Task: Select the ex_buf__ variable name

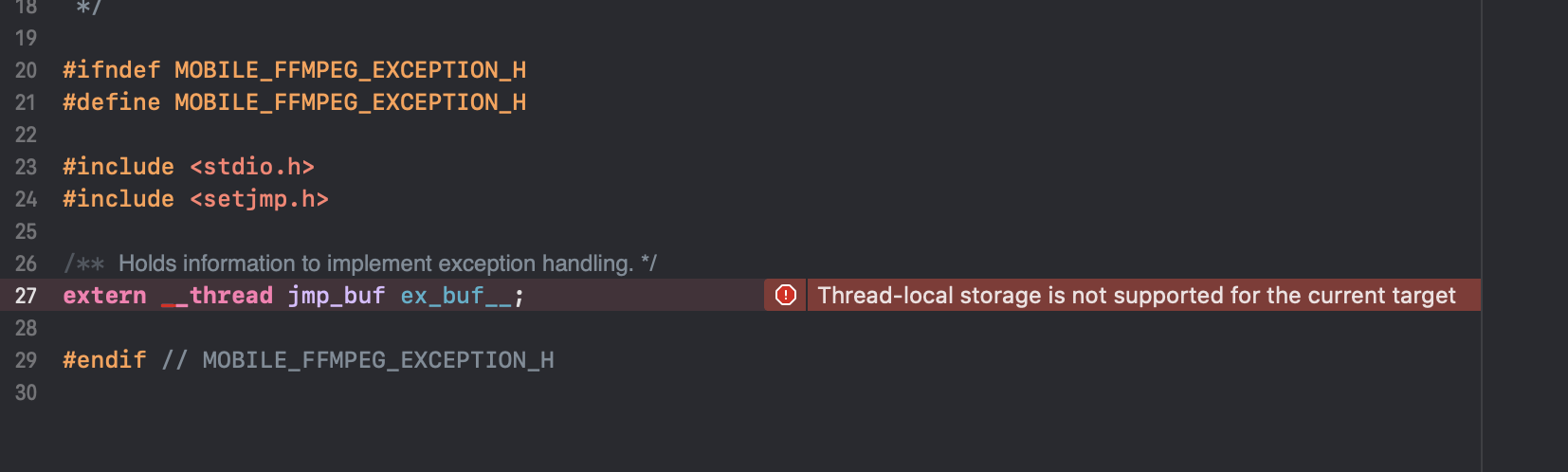Action: pyautogui.click(x=456, y=296)
